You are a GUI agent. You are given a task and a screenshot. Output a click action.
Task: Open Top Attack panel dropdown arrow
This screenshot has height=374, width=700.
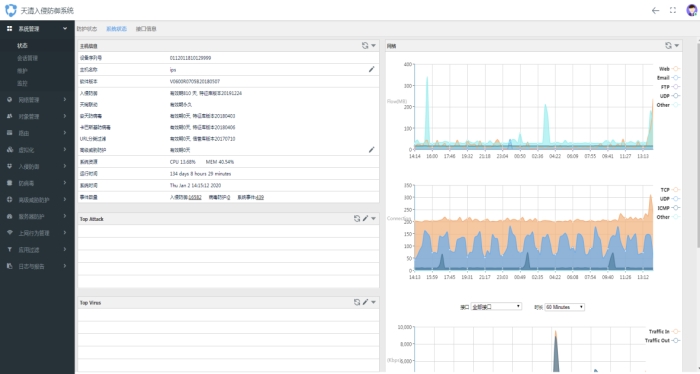point(374,218)
